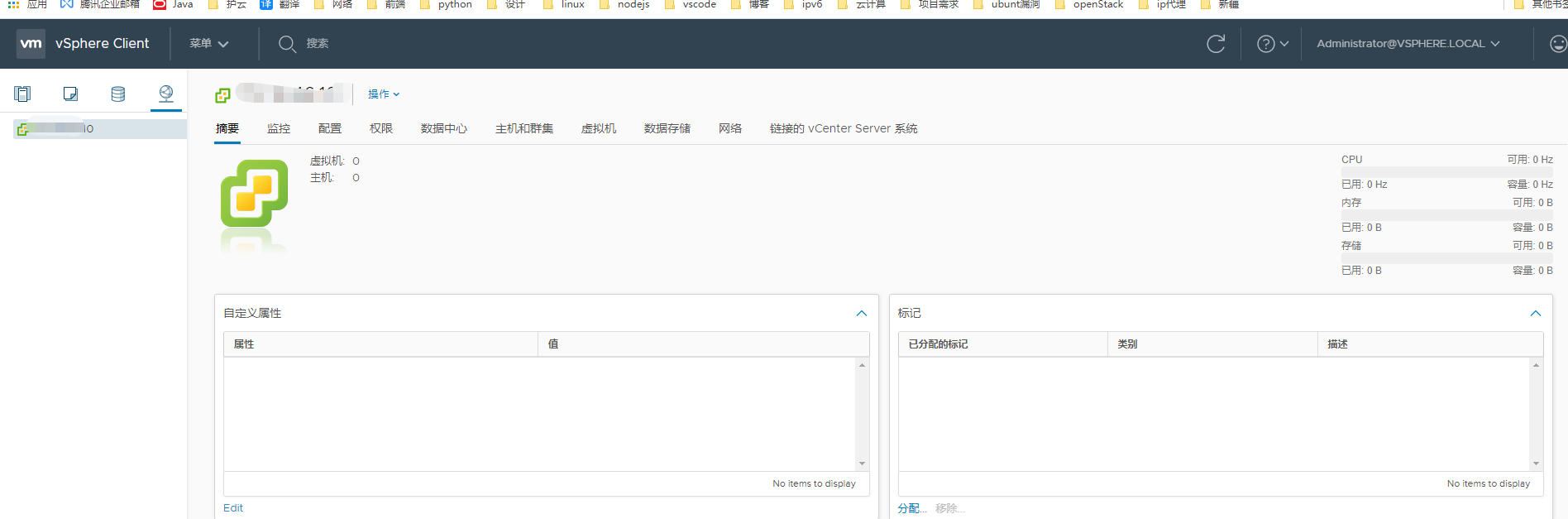Click the Edit link under custom attributes

click(233, 508)
